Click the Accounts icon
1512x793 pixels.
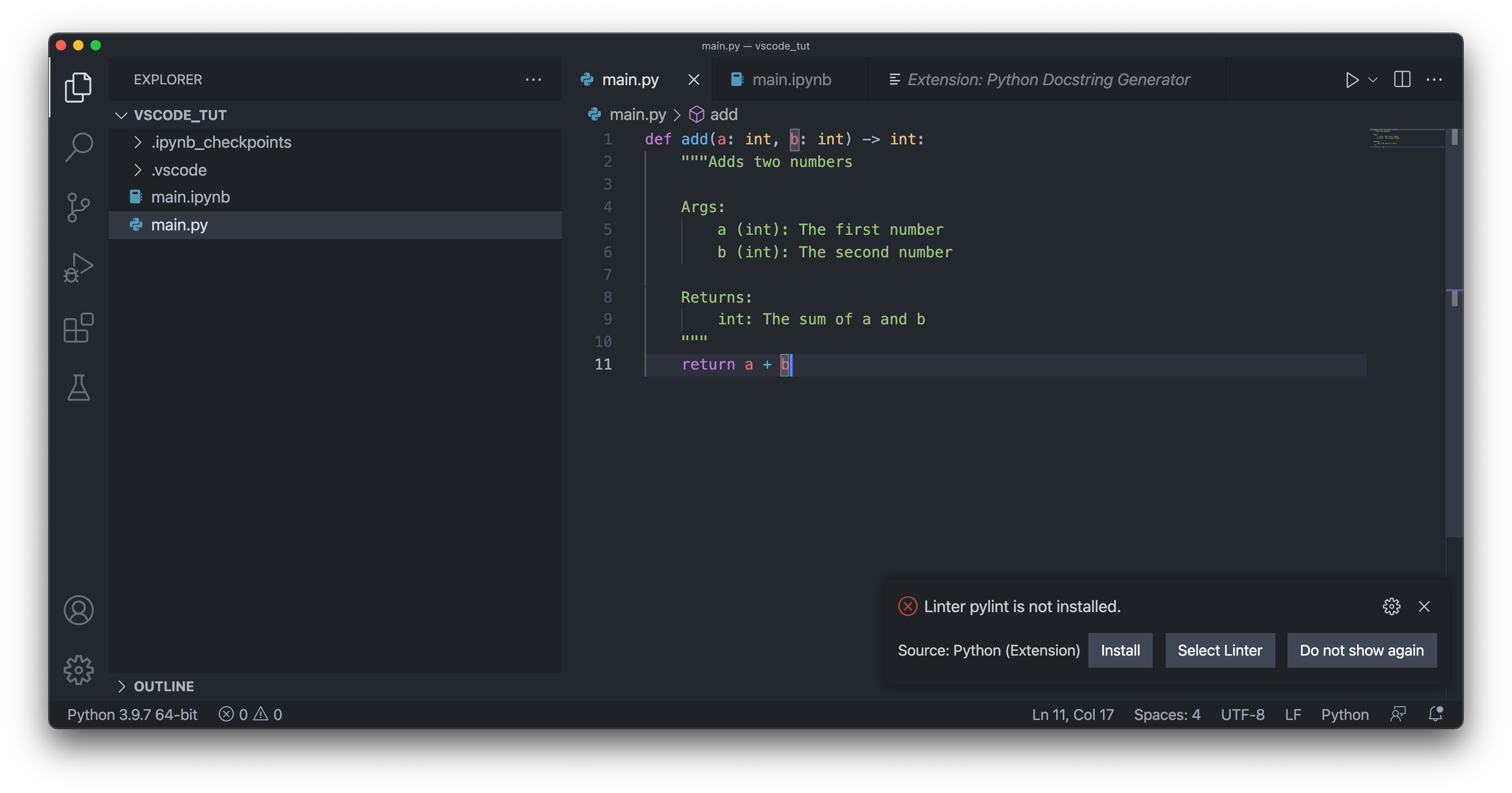point(79,610)
